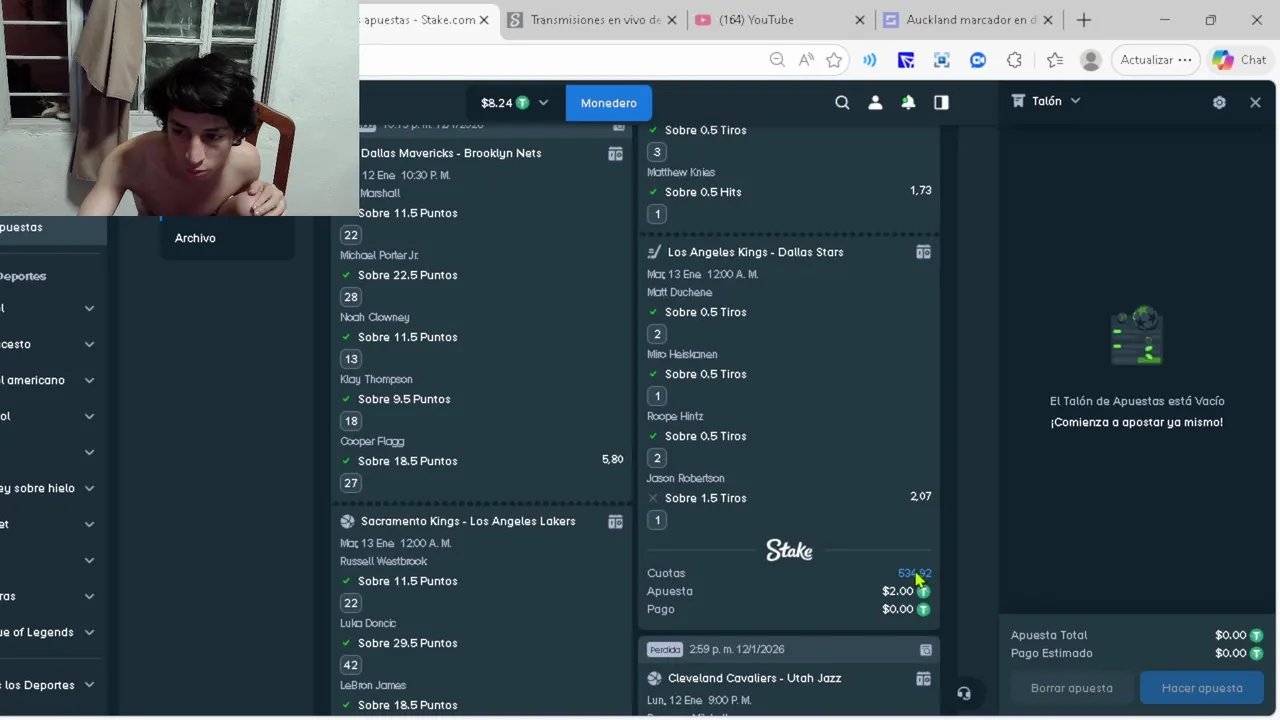This screenshot has height=720, width=1280.
Task: Click Sobre 29.5 Puntos for Luka Doncic
Action: click(407, 643)
